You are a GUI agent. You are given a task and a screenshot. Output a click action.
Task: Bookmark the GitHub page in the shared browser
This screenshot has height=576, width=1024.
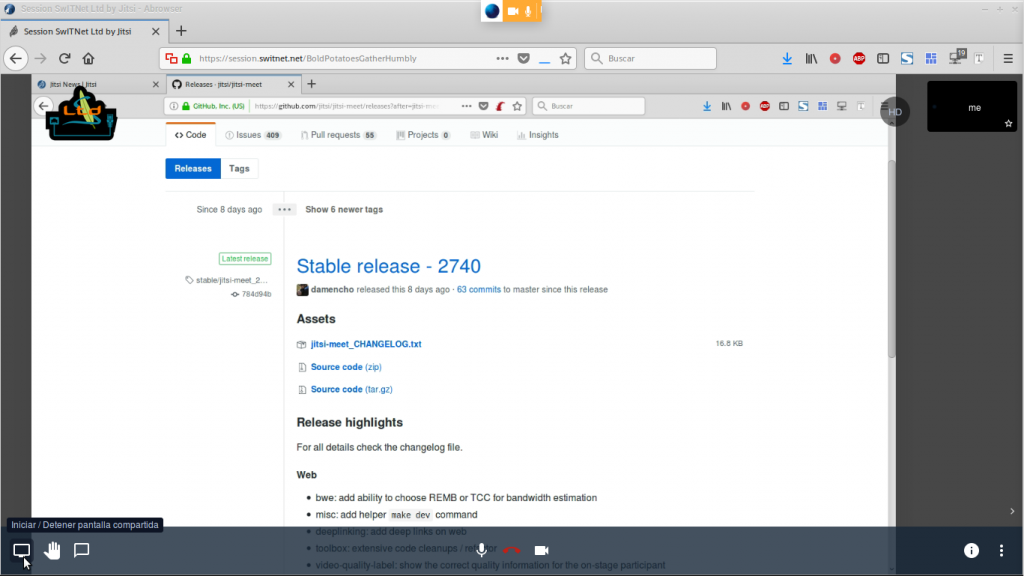[x=517, y=106]
